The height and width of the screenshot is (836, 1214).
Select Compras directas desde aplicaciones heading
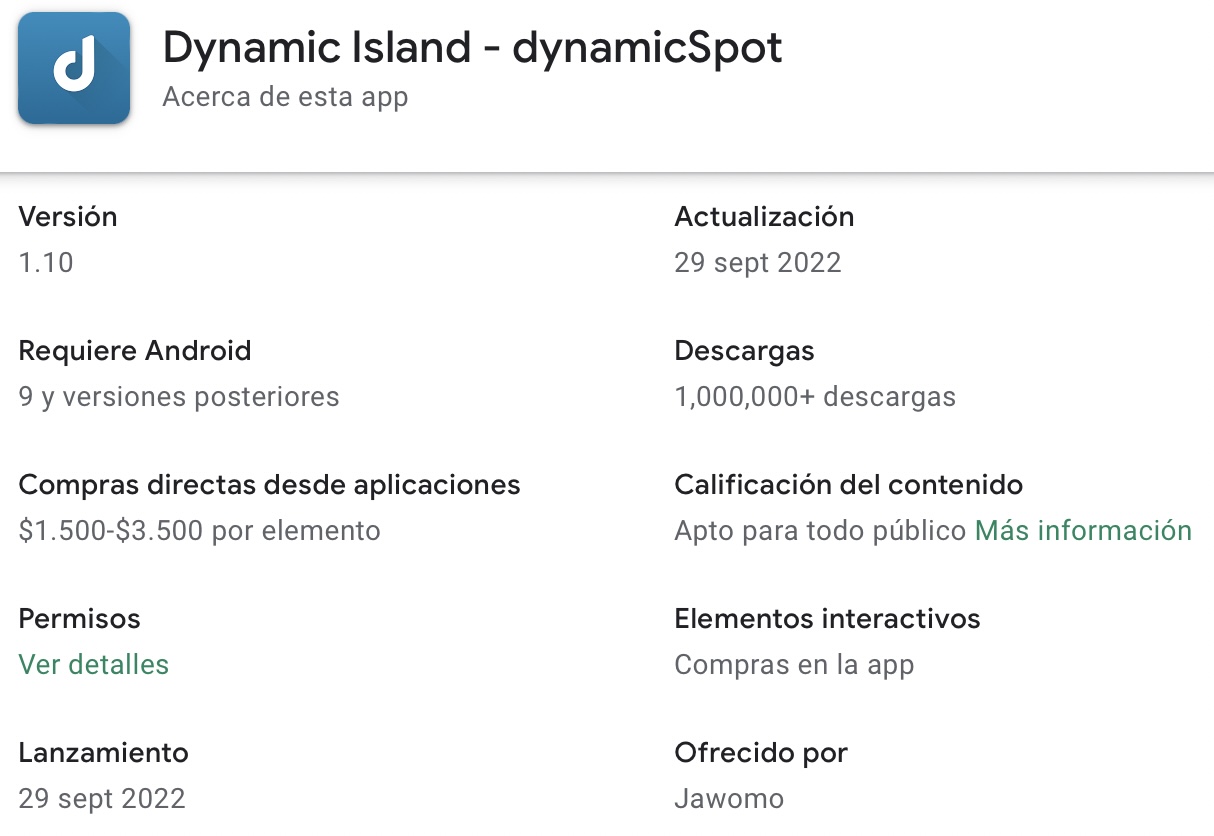[x=270, y=485]
